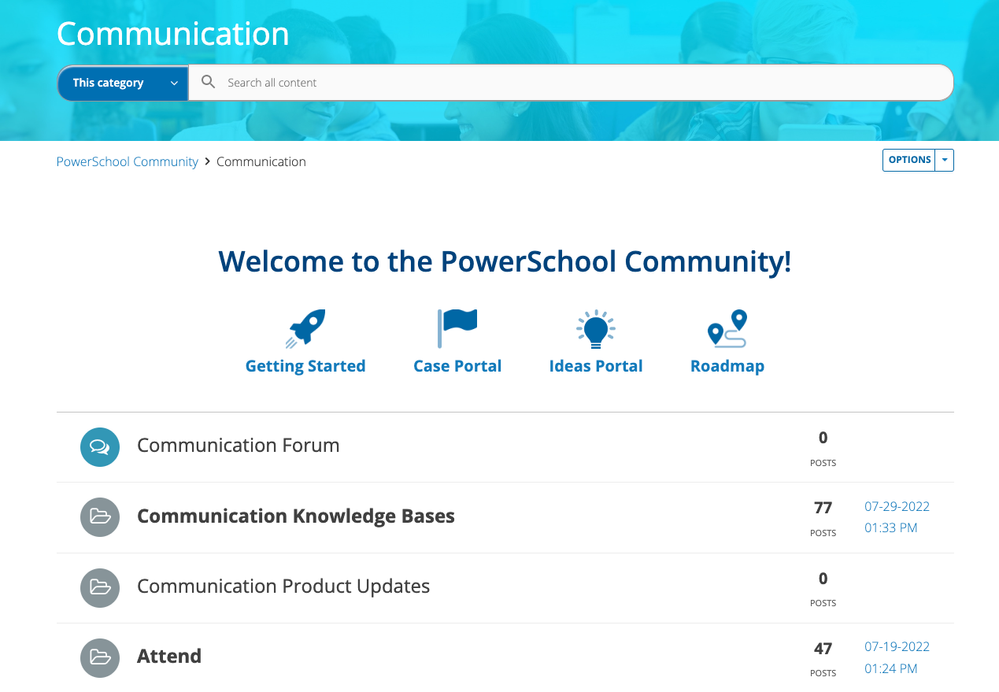Select the Ideas Portal lightbulb icon
This screenshot has height=692, width=999.
(x=596, y=329)
